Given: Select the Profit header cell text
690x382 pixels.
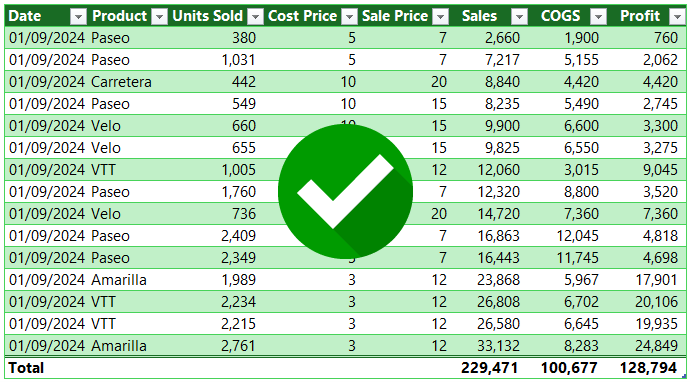Looking at the screenshot, I should coord(640,16).
